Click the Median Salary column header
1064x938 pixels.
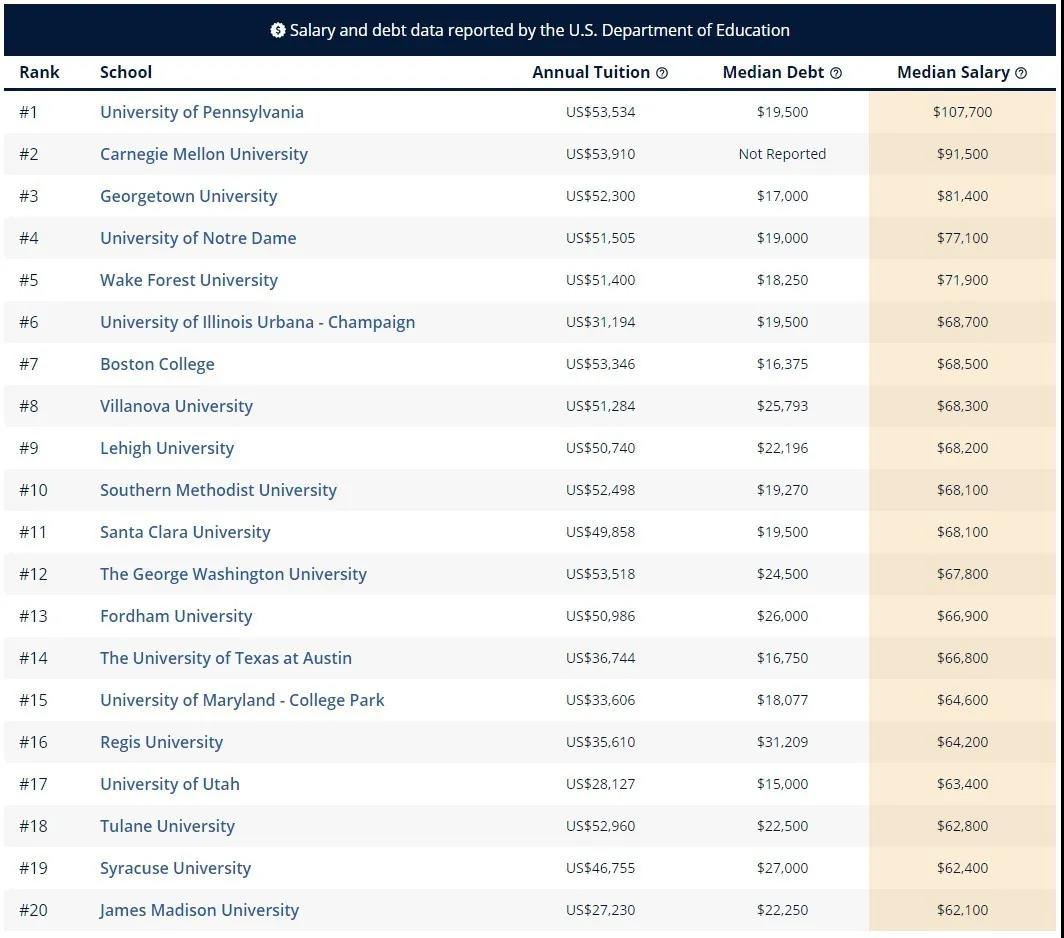coord(953,73)
